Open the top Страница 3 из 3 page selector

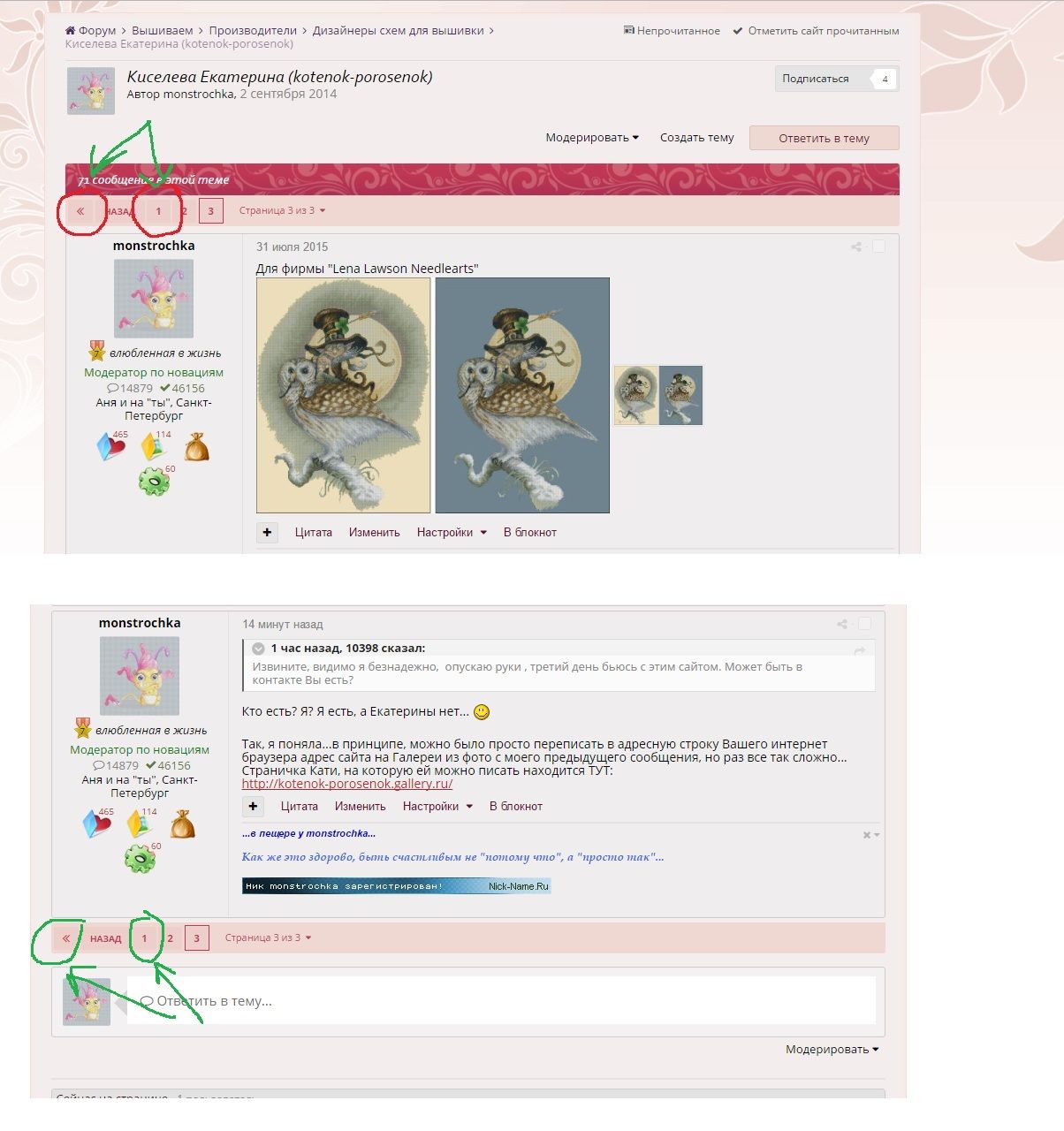pos(282,211)
